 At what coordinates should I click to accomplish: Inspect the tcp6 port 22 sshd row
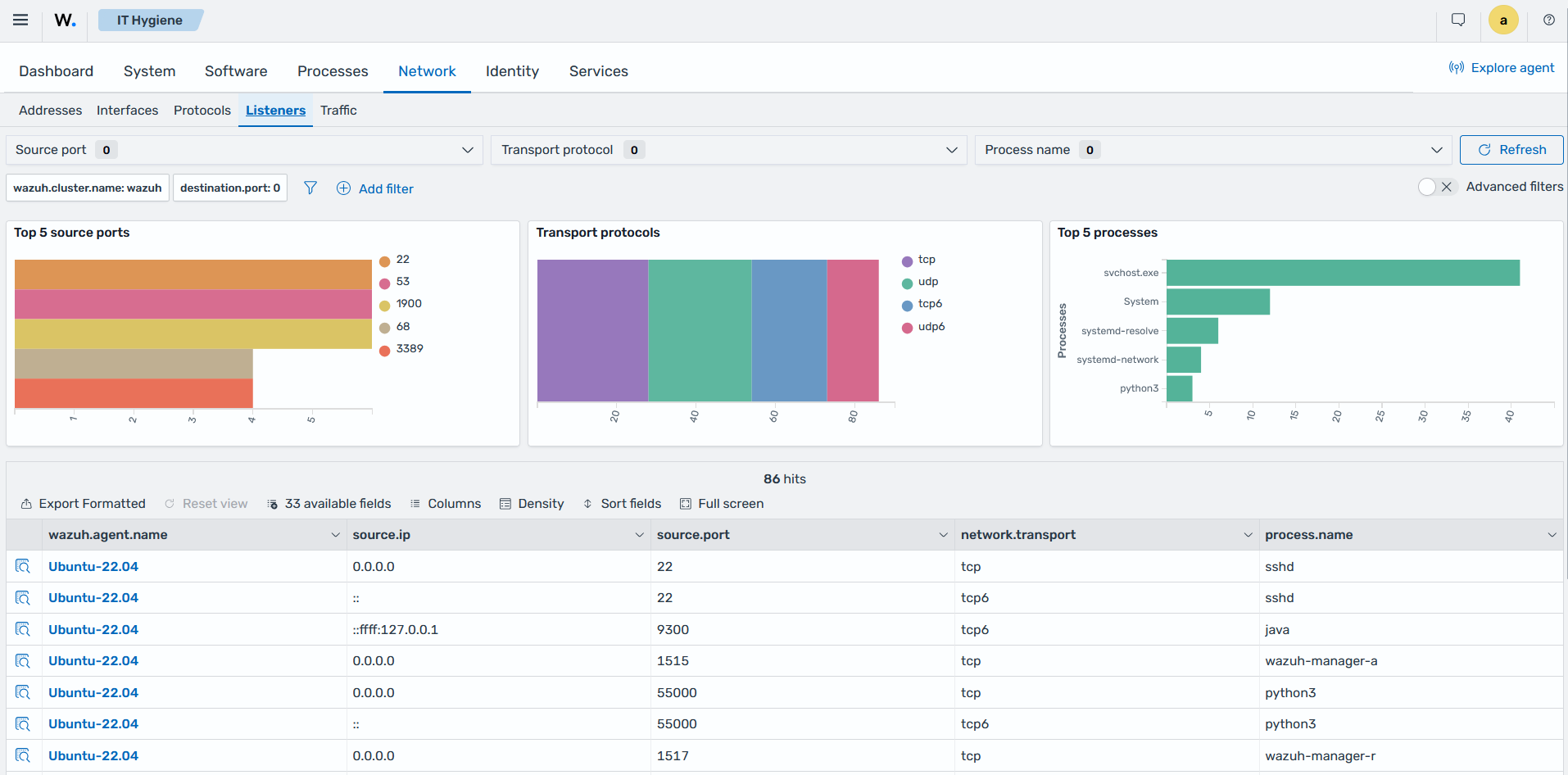click(x=23, y=598)
